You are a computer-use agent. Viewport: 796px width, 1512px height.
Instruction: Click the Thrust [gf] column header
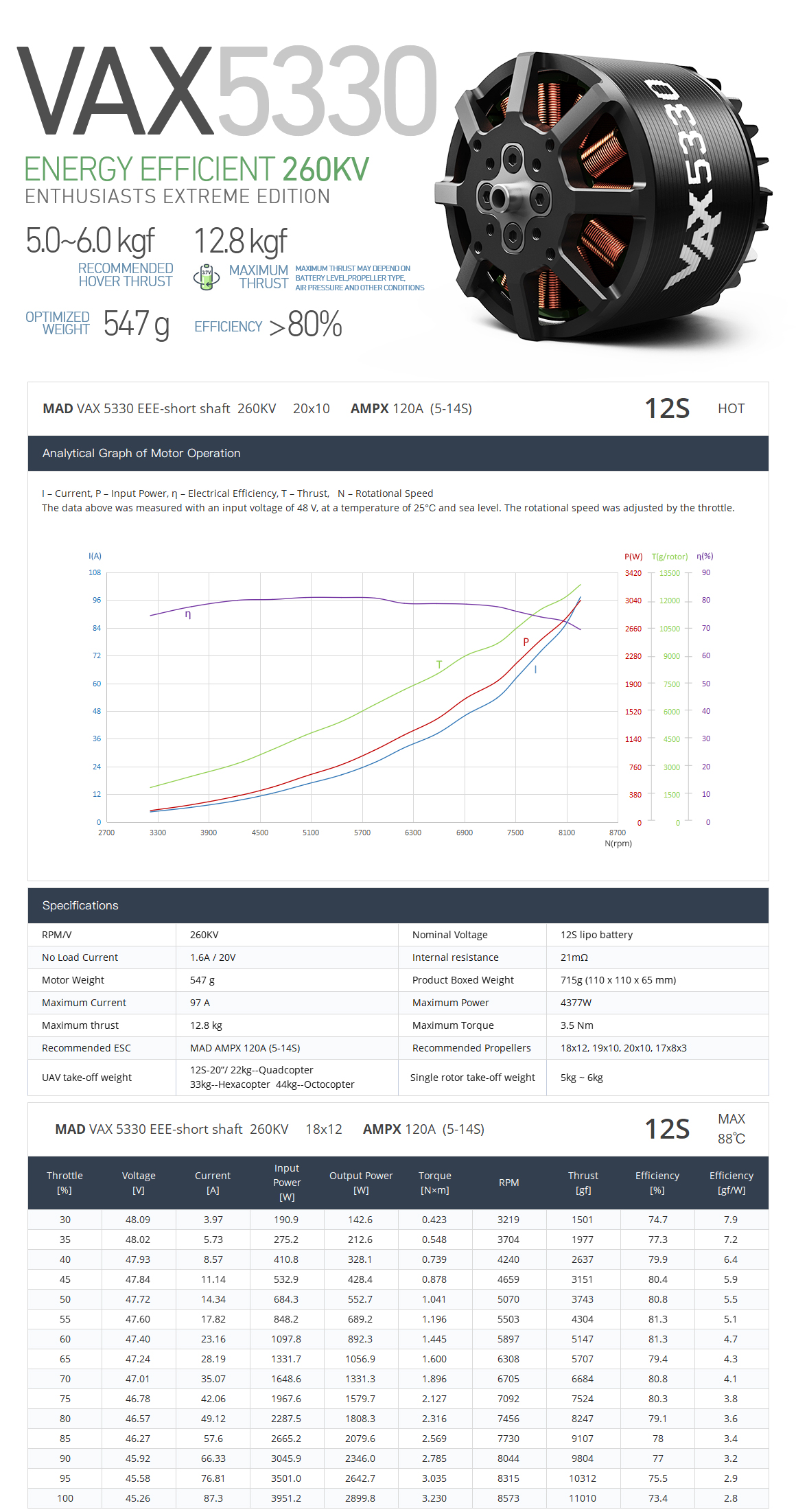click(x=583, y=1183)
